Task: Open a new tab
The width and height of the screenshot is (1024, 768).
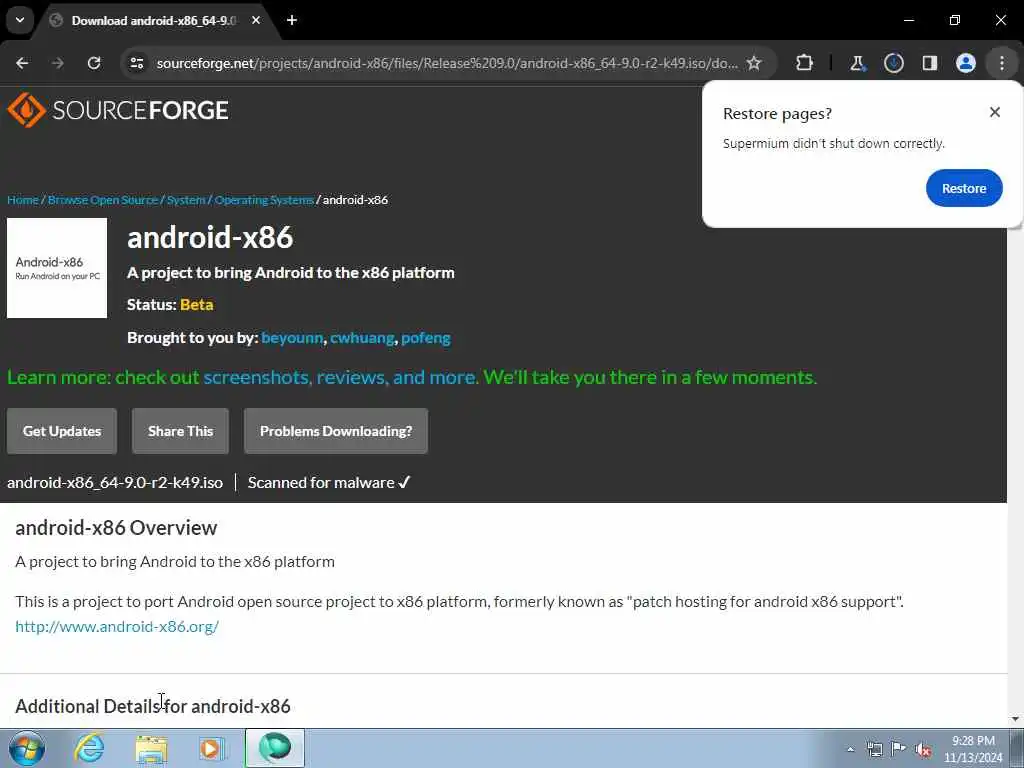Action: pos(292,21)
